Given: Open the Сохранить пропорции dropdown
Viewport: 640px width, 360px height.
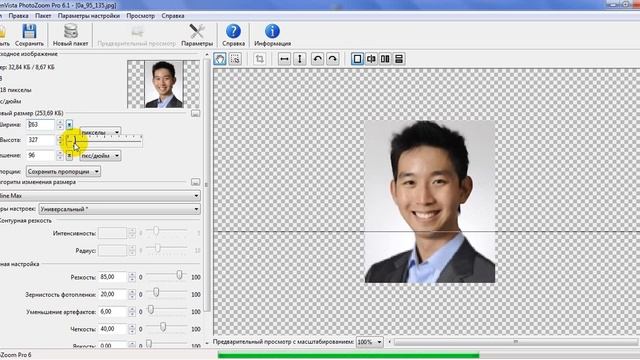Looking at the screenshot, I should click(x=63, y=171).
